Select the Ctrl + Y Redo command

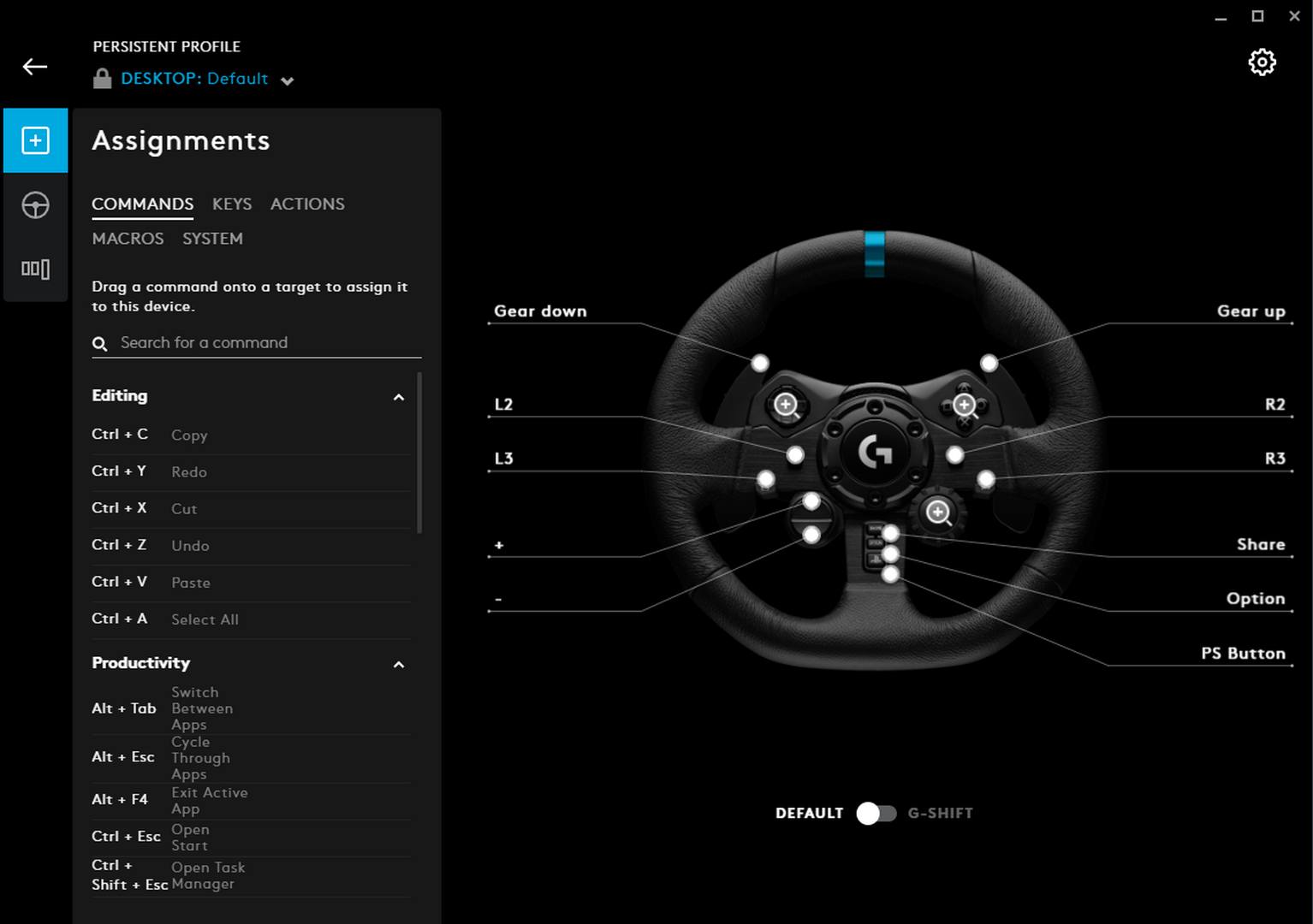tap(251, 472)
